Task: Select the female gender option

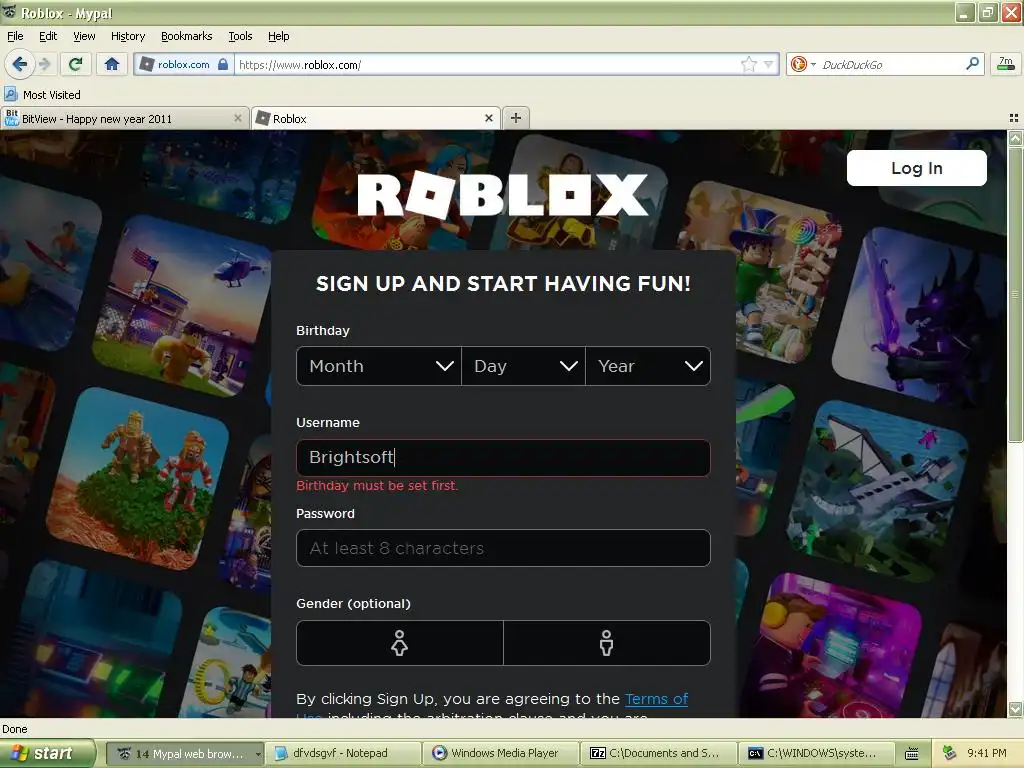Action: (400, 643)
